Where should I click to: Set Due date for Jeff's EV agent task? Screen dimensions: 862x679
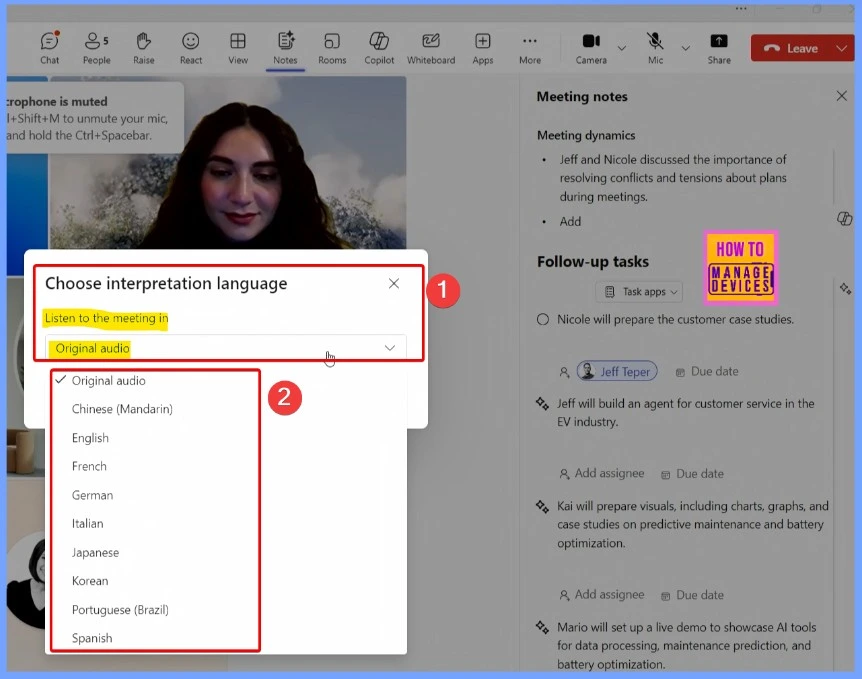pos(692,474)
